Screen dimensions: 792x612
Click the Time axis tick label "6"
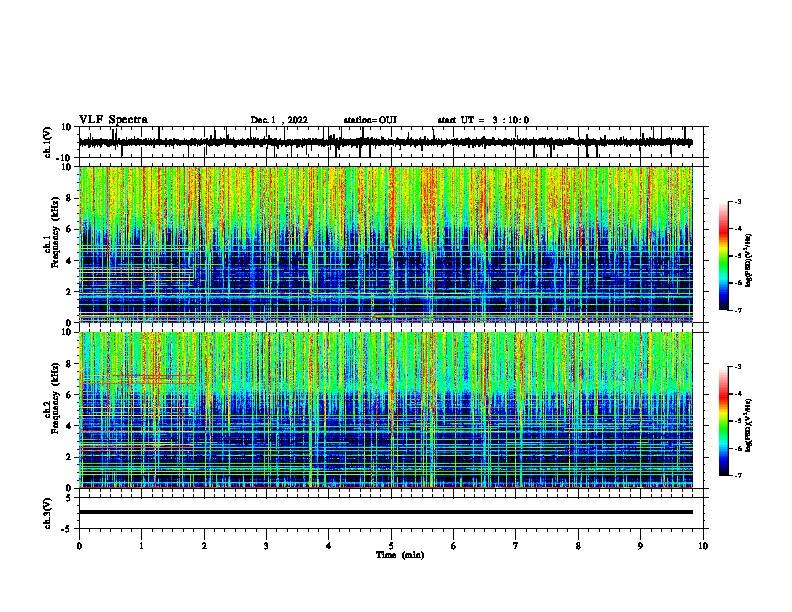453,546
